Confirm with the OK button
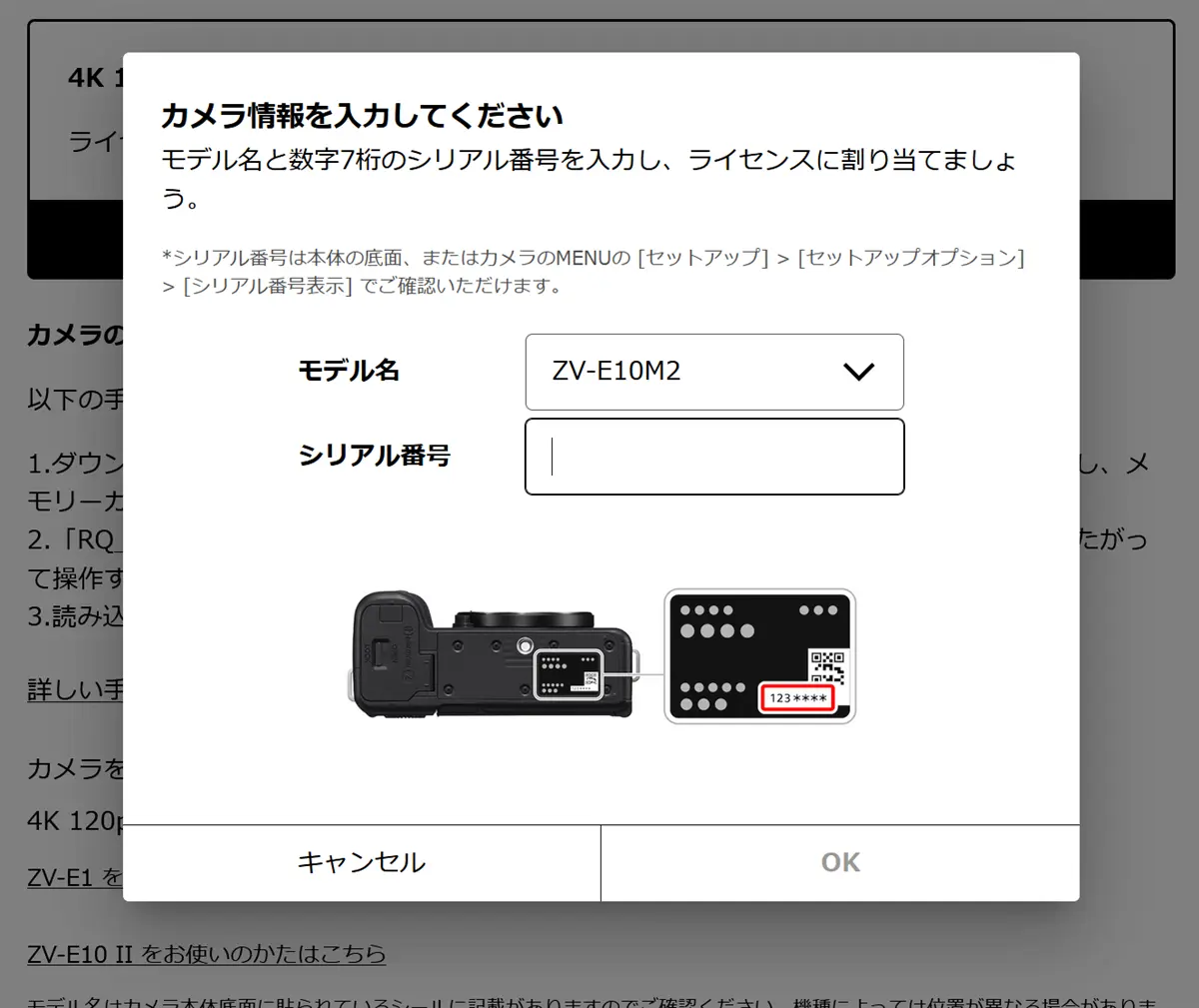 (x=840, y=863)
